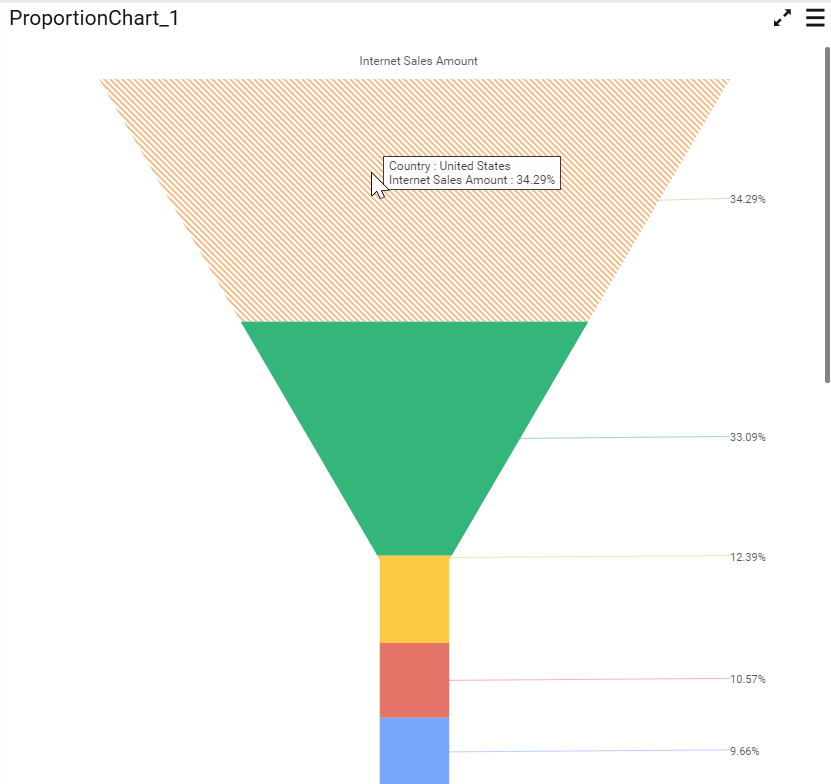Screen dimensions: 831x784
Task: Select the red funnel segment
Action: coord(414,680)
